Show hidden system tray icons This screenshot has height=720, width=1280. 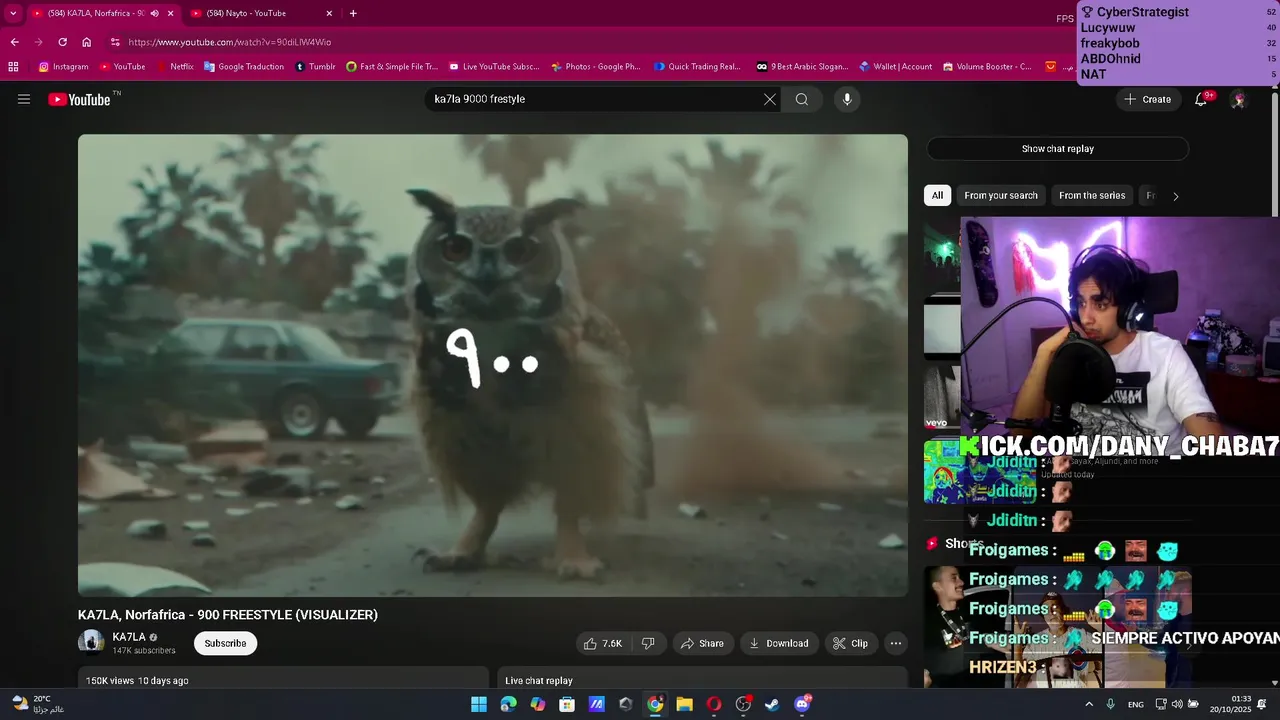point(1089,704)
